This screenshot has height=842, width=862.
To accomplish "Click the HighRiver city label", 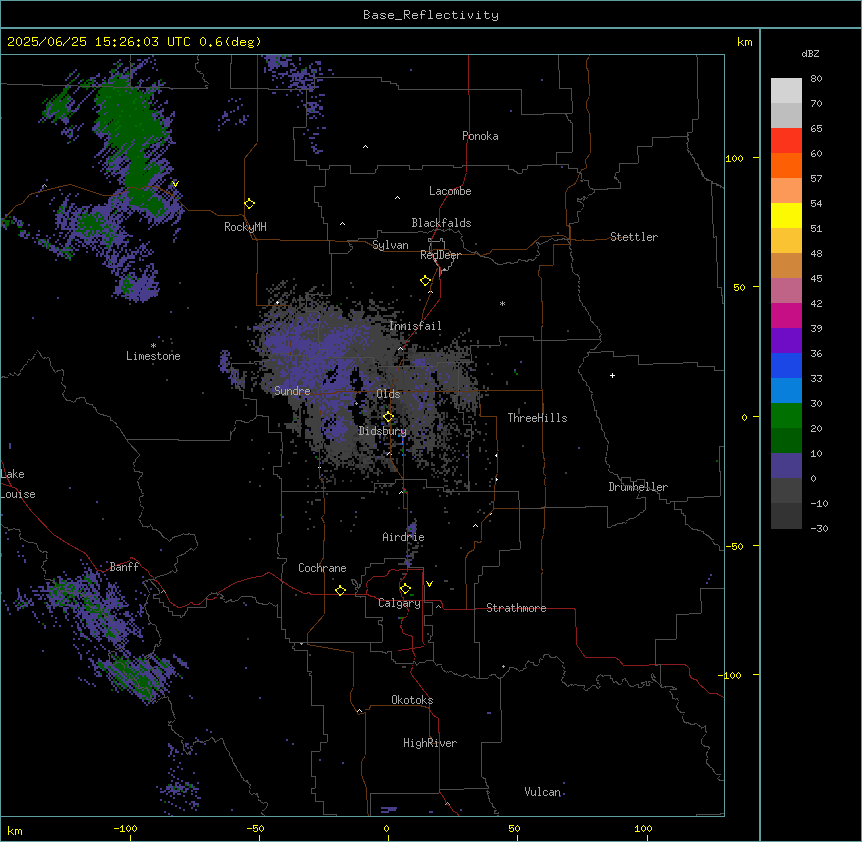I will tap(430, 743).
